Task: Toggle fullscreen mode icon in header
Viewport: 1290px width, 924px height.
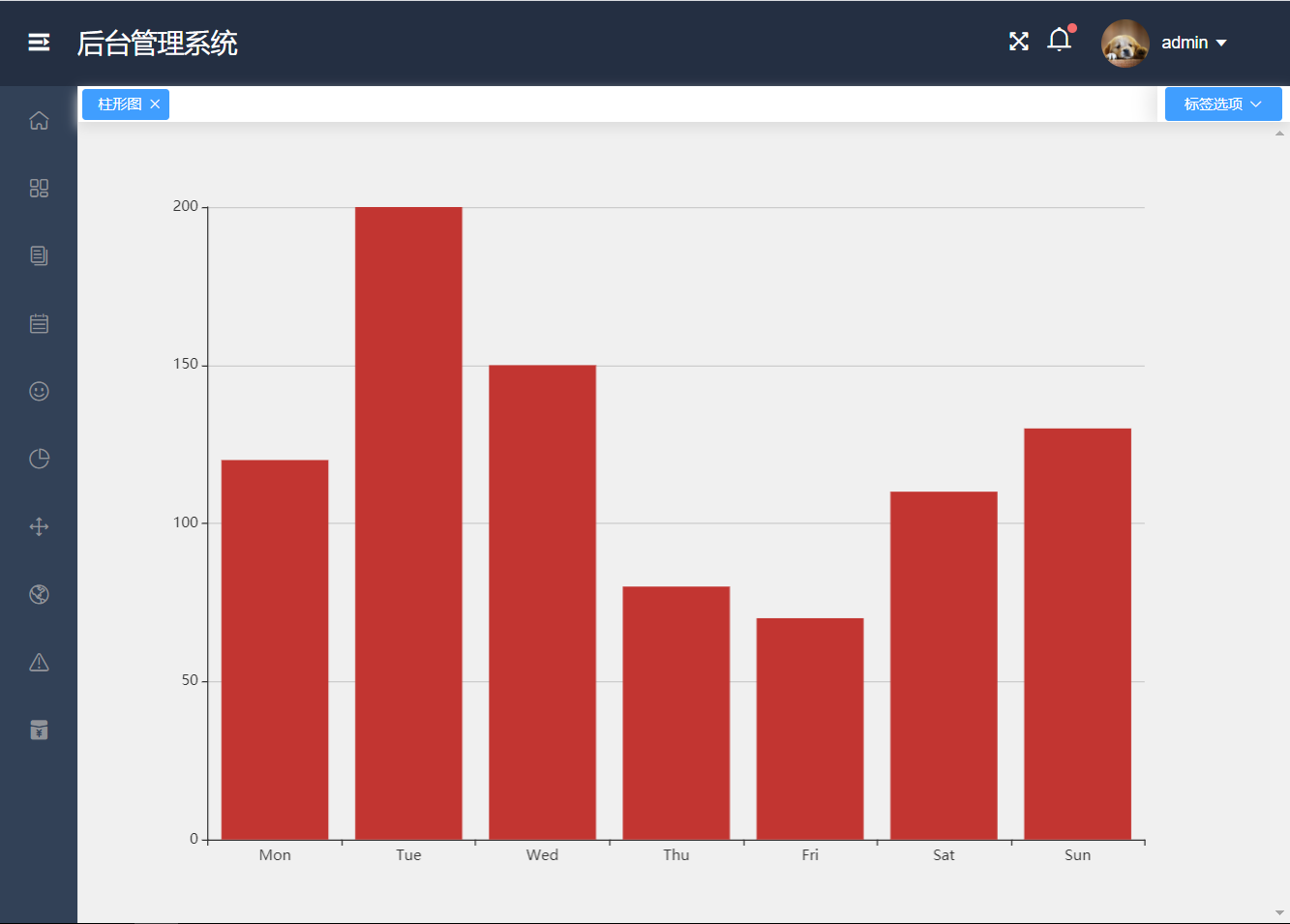Action: point(1019,42)
